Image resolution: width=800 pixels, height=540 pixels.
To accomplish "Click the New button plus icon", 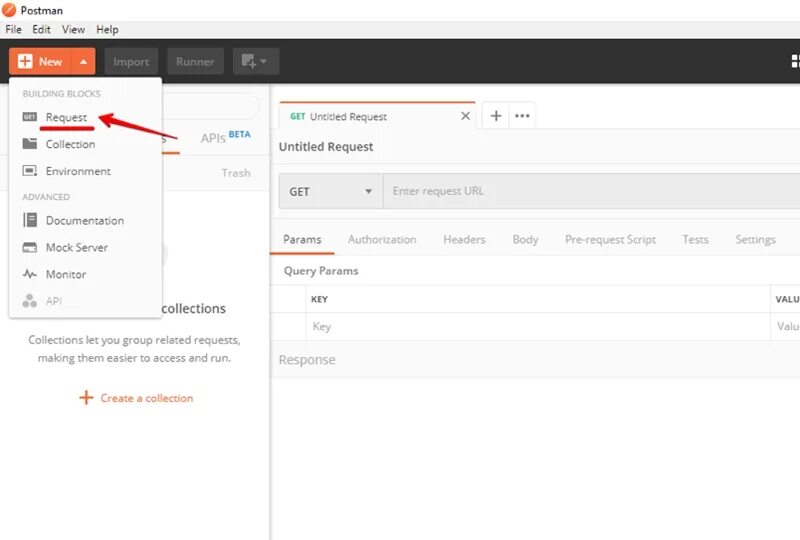I will (x=25, y=61).
